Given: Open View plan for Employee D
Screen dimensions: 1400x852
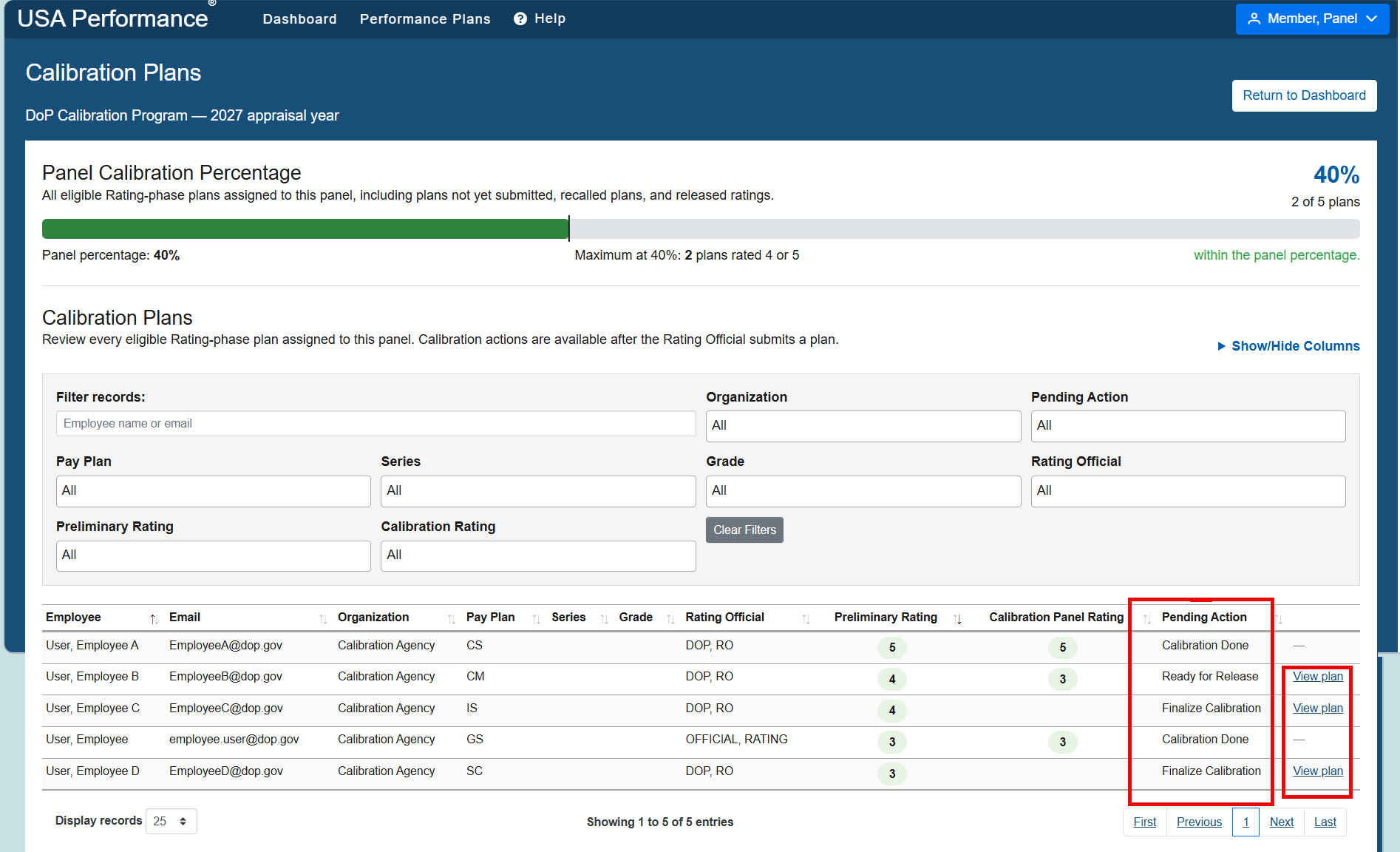Looking at the screenshot, I should coord(1317,771).
